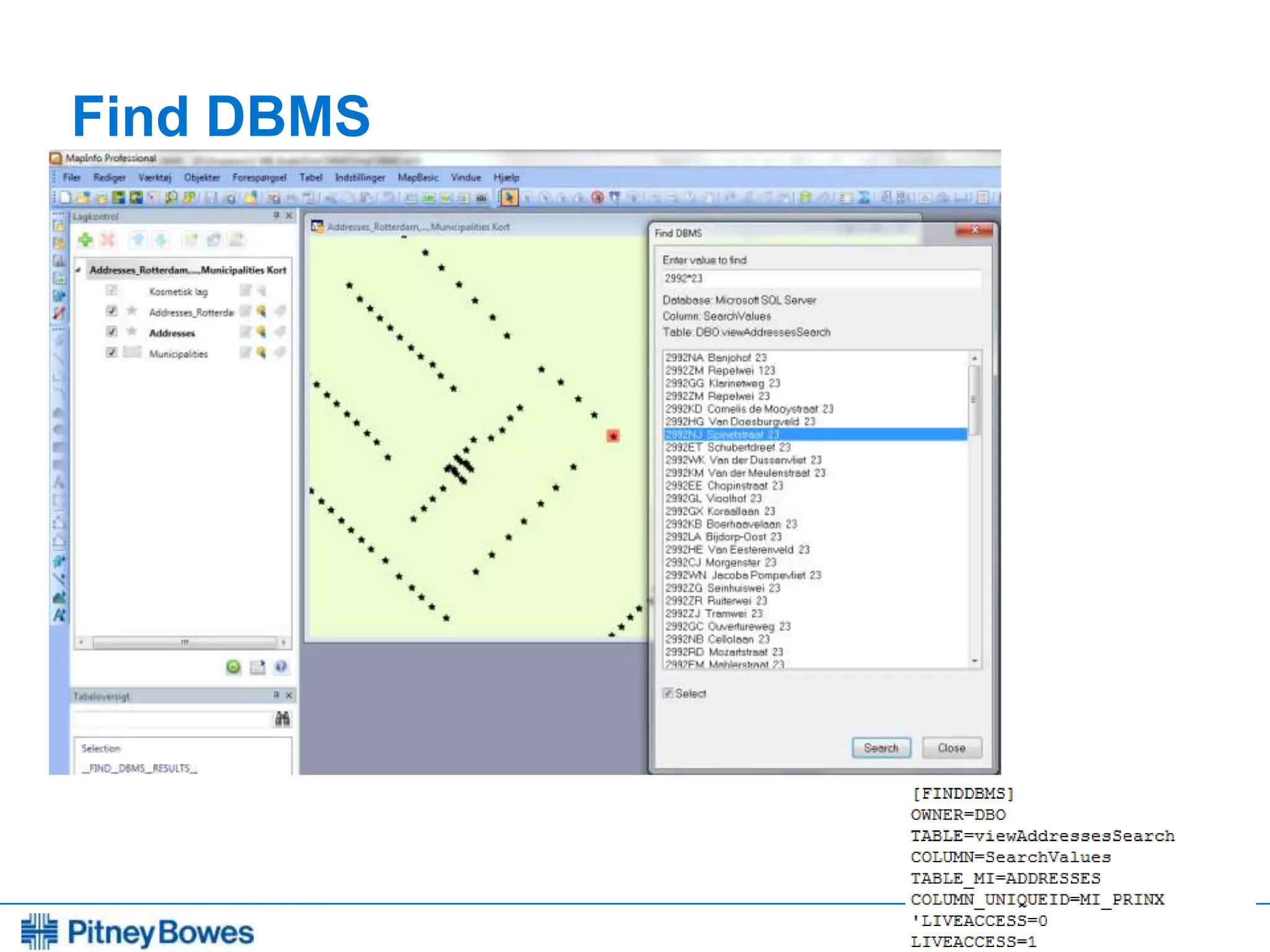Toggle visibility checkbox of the Addresses layer
Screen dimensions: 1270x952
point(112,332)
